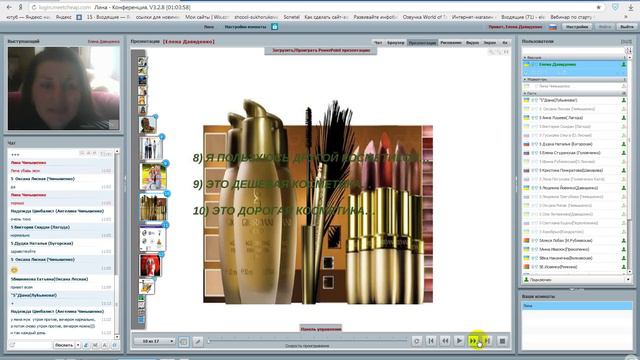Select the red face slide thumbnail

[x=150, y=265]
